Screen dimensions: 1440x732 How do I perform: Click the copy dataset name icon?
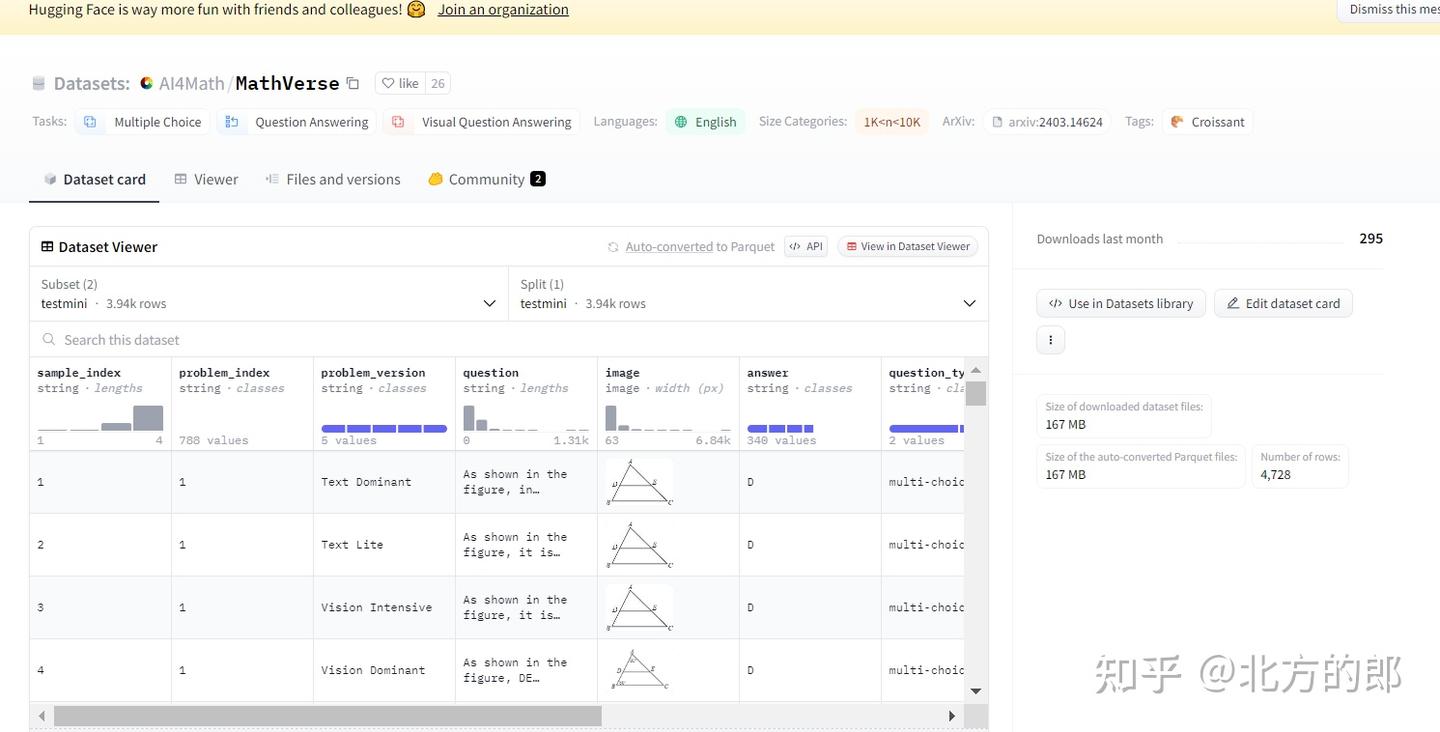(353, 84)
